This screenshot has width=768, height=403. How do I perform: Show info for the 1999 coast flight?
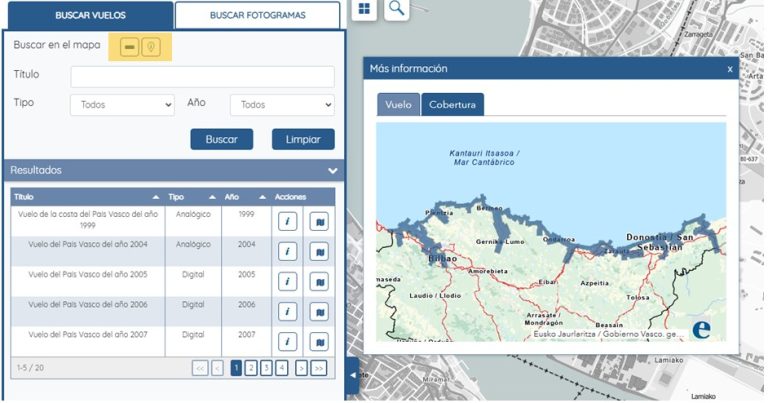point(287,222)
